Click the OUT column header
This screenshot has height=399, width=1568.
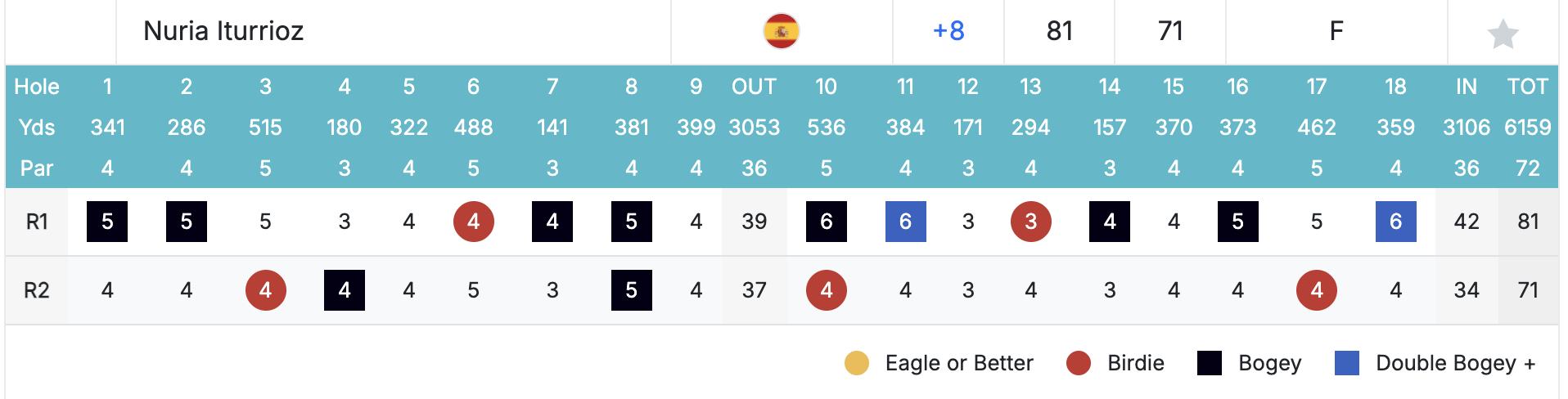[x=754, y=87]
